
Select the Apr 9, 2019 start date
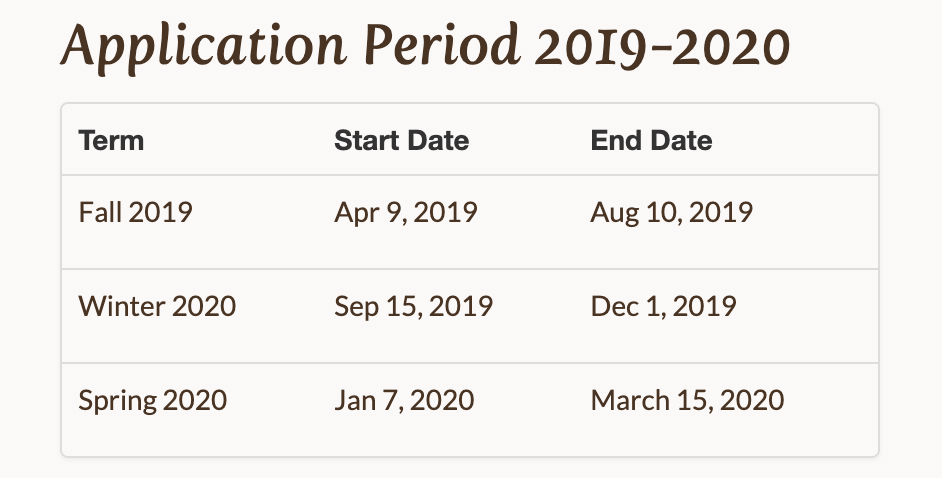(x=405, y=213)
